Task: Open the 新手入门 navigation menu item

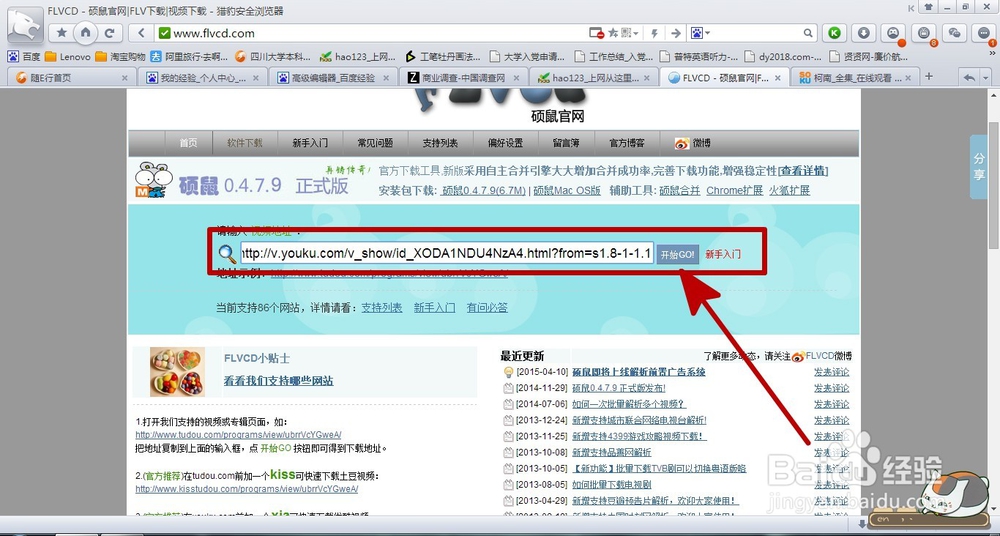Action: [x=310, y=143]
